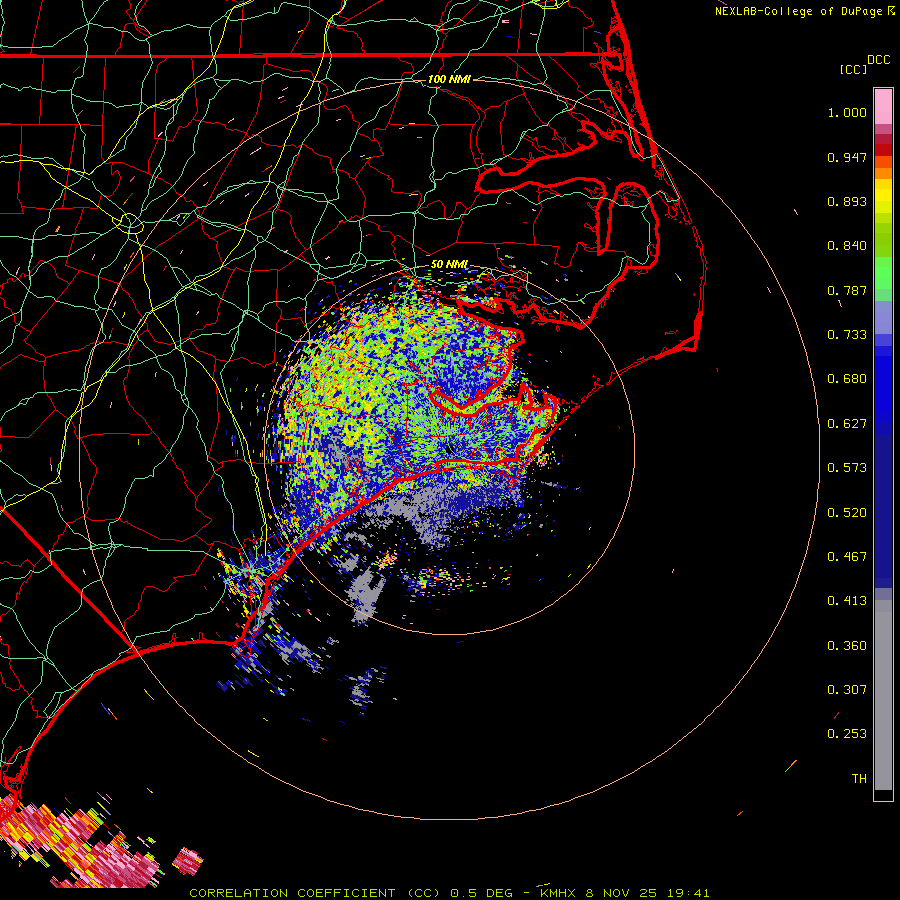This screenshot has height=900, width=900.
Task: Select the 0.307 scale value
Action: click(x=847, y=690)
